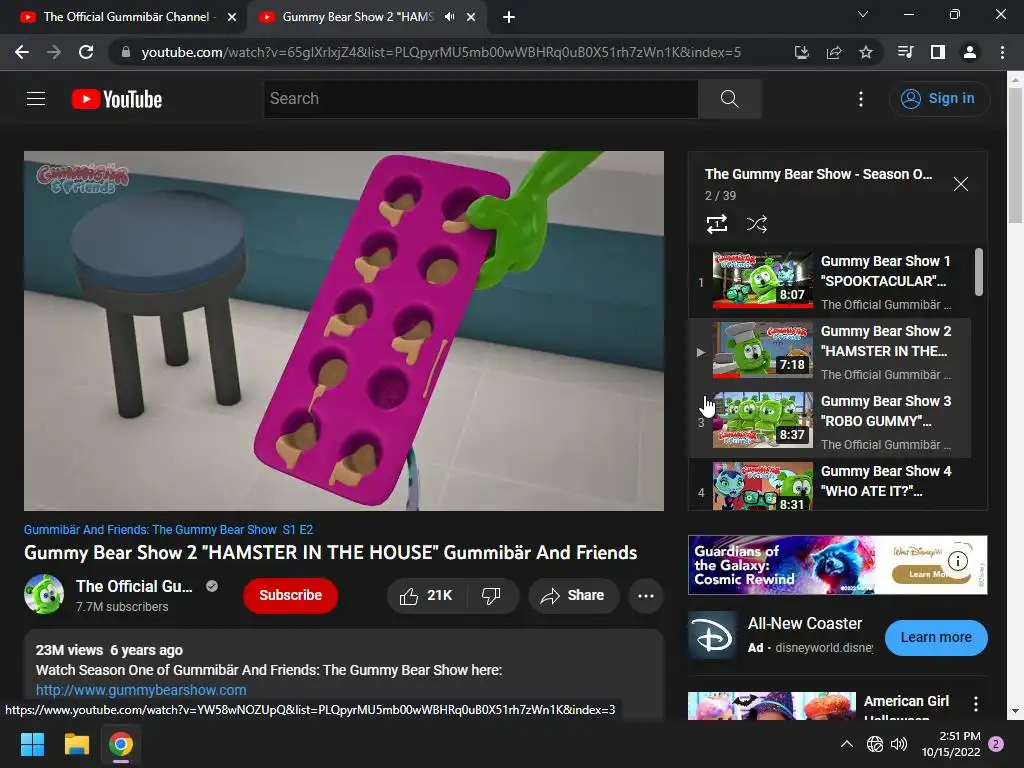The image size is (1024, 768).
Task: Toggle loop playlist
Action: click(717, 224)
